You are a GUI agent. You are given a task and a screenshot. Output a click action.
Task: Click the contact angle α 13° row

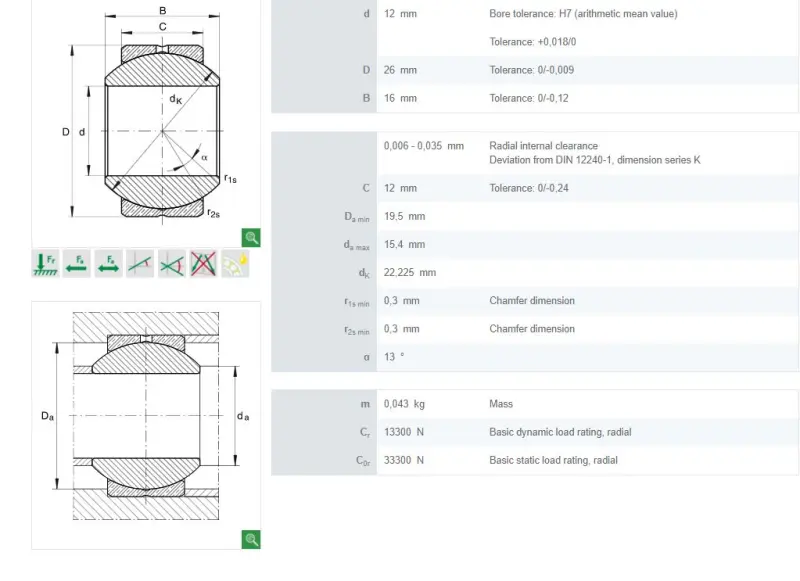tap(535, 357)
